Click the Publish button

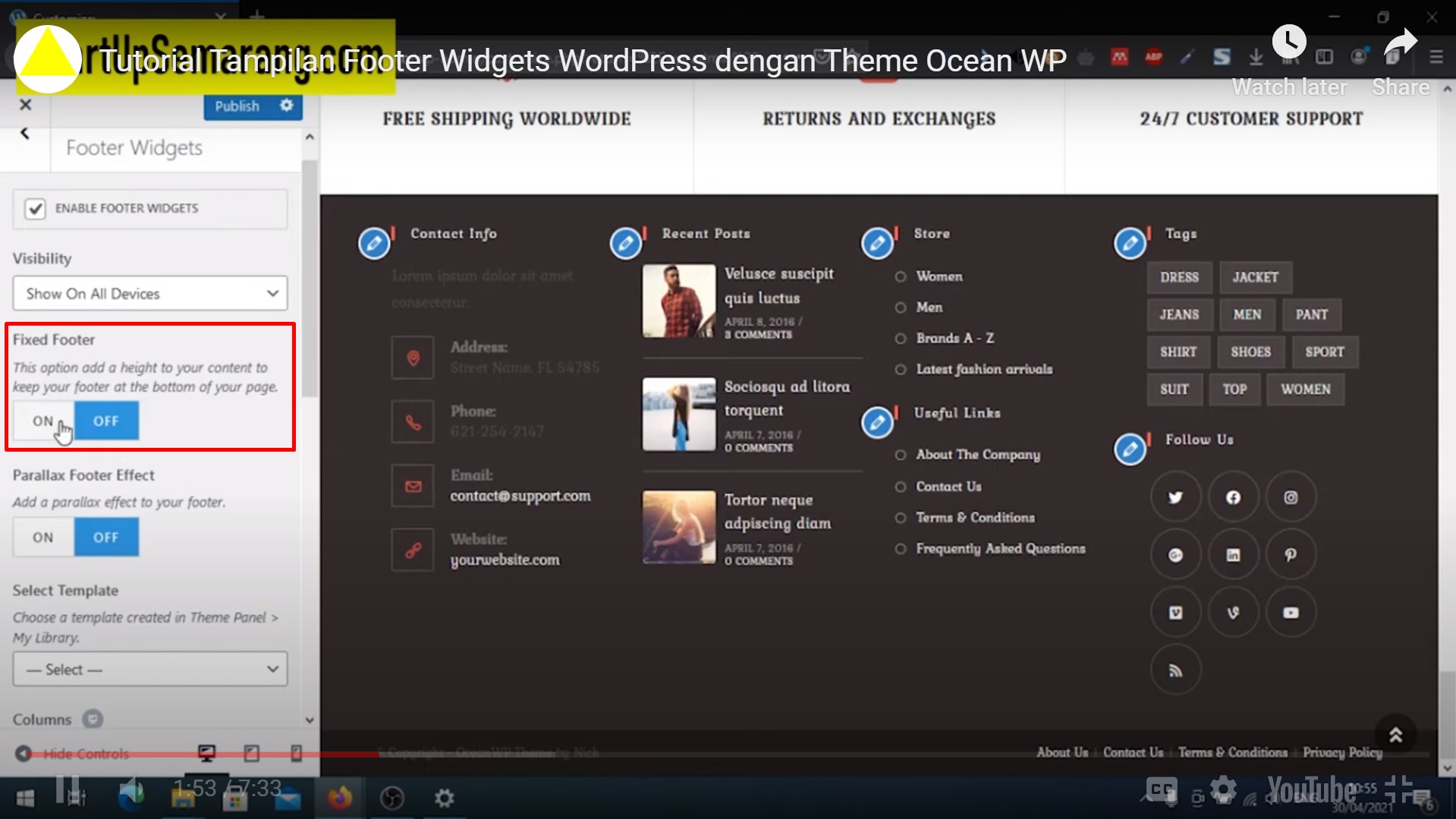click(x=237, y=106)
